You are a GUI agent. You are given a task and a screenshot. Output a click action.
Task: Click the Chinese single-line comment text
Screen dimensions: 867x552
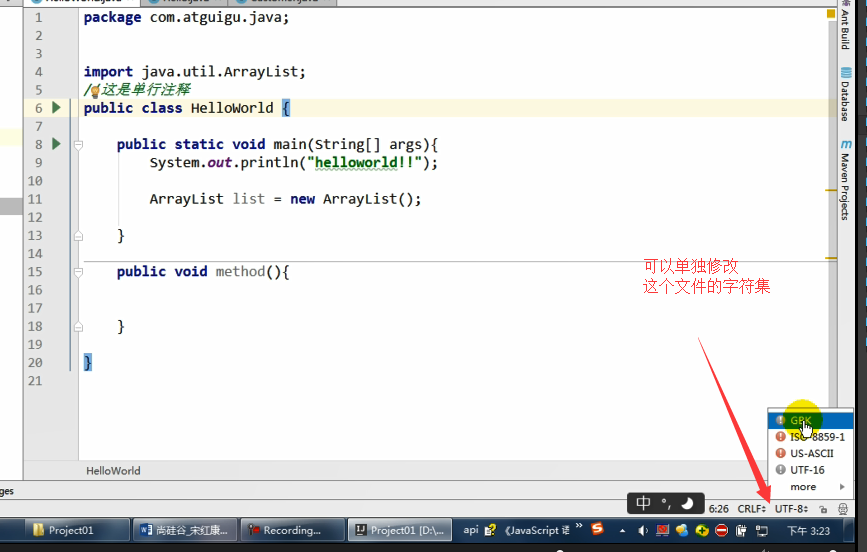[146, 90]
